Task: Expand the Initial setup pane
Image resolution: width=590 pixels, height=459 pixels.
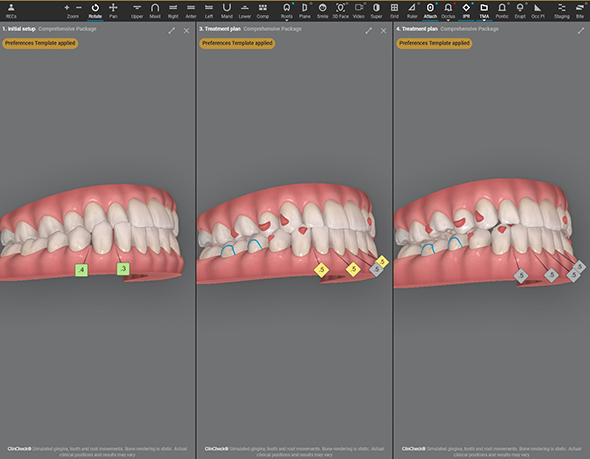Action: pos(172,31)
